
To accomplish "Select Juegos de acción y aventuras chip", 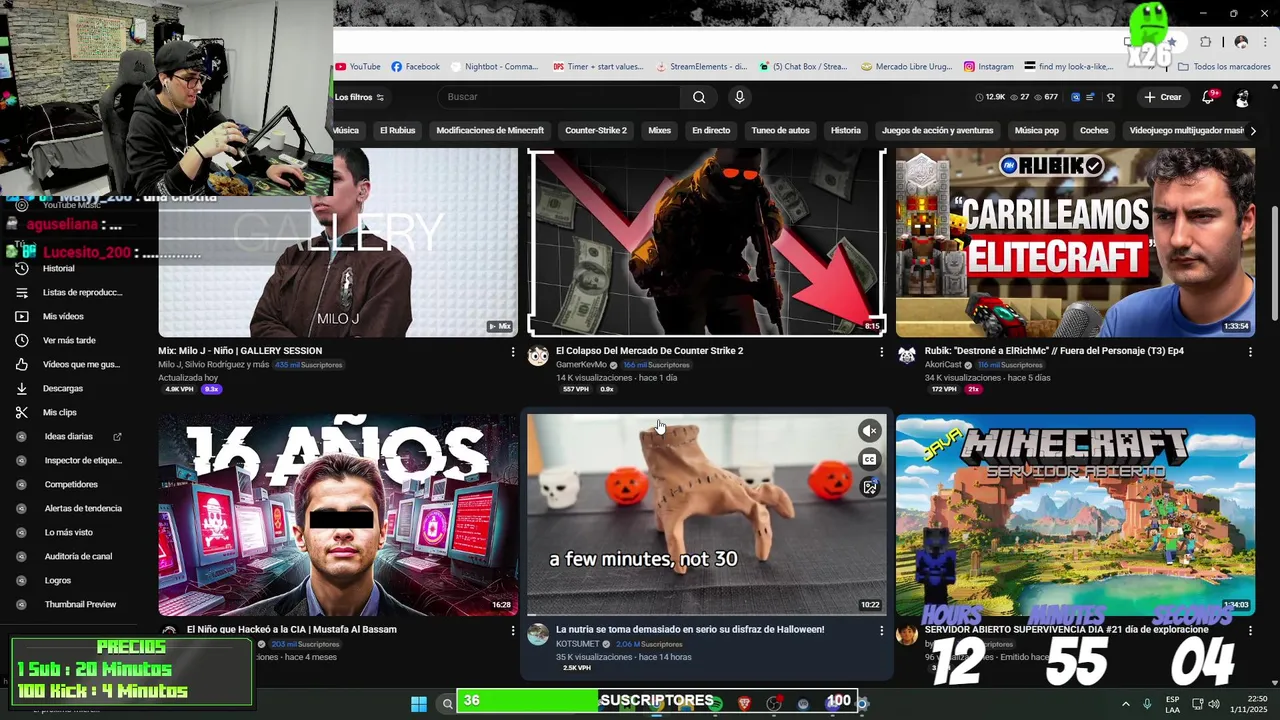I will pos(937,130).
